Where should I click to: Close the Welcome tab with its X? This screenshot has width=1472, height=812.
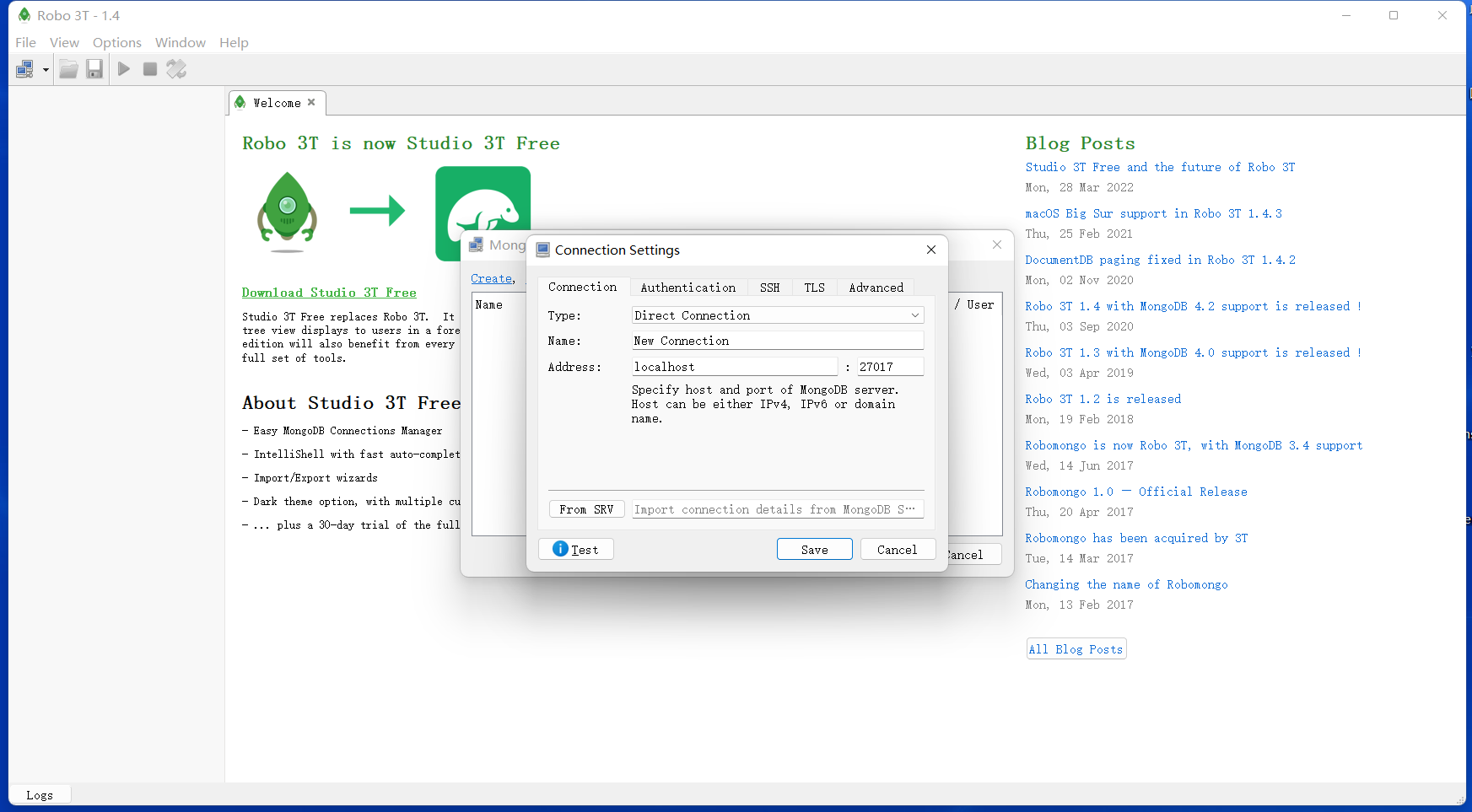(311, 102)
